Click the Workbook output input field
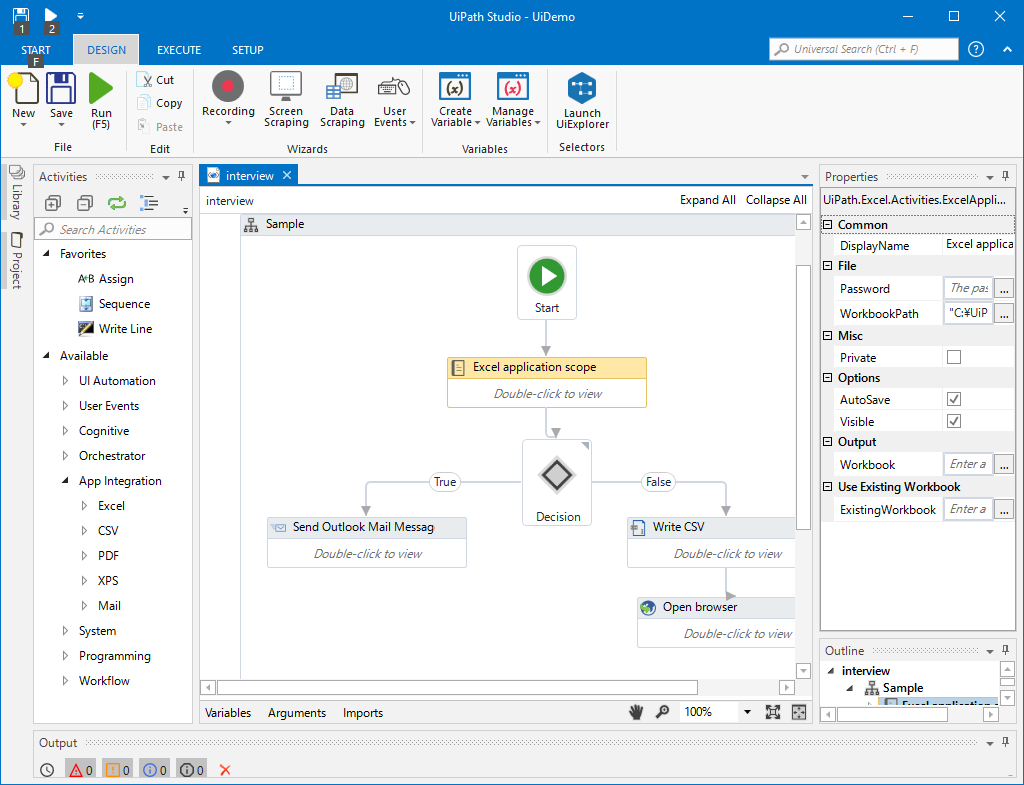Viewport: 1024px width, 785px height. (x=968, y=464)
